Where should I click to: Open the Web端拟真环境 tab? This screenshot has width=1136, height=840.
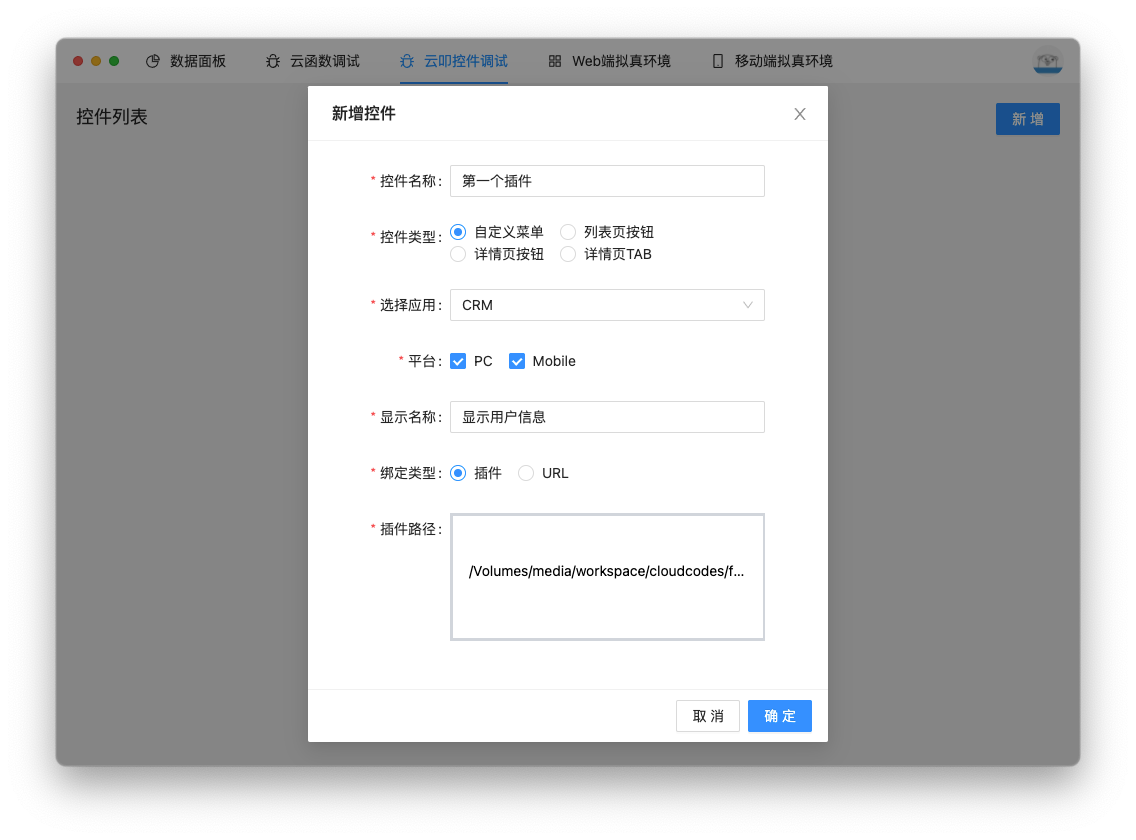pyautogui.click(x=621, y=61)
